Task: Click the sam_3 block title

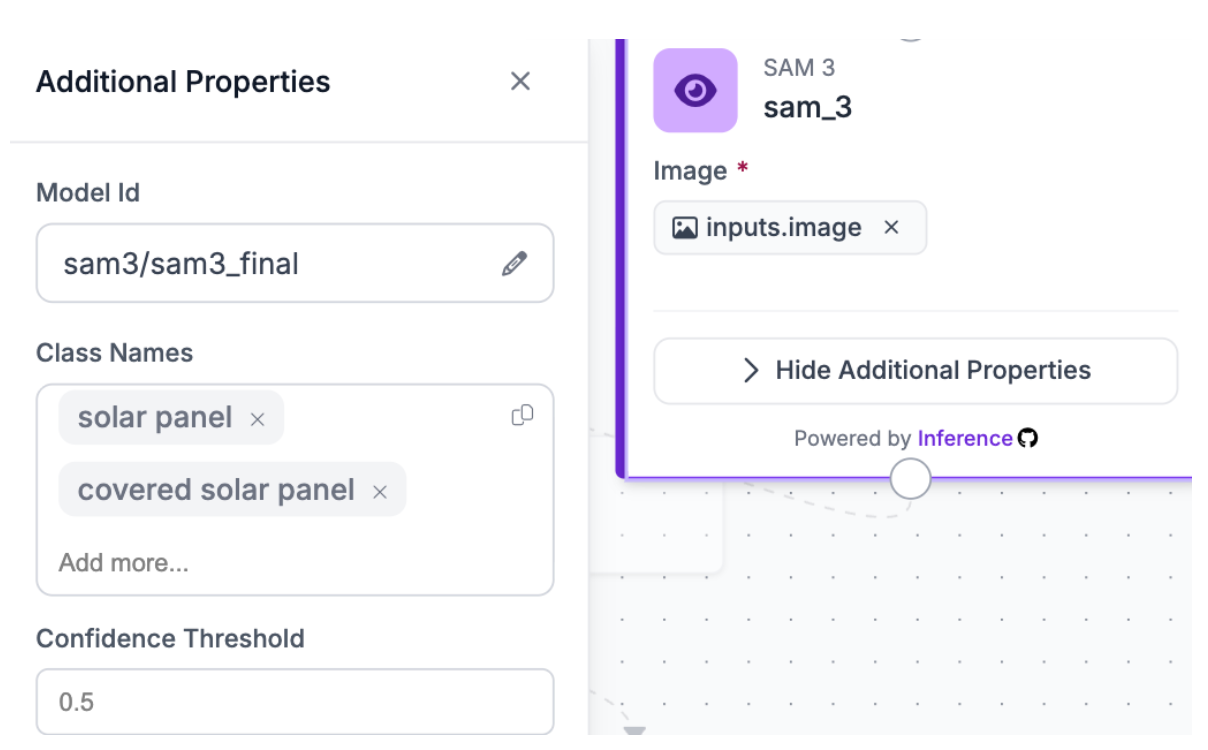Action: (808, 107)
